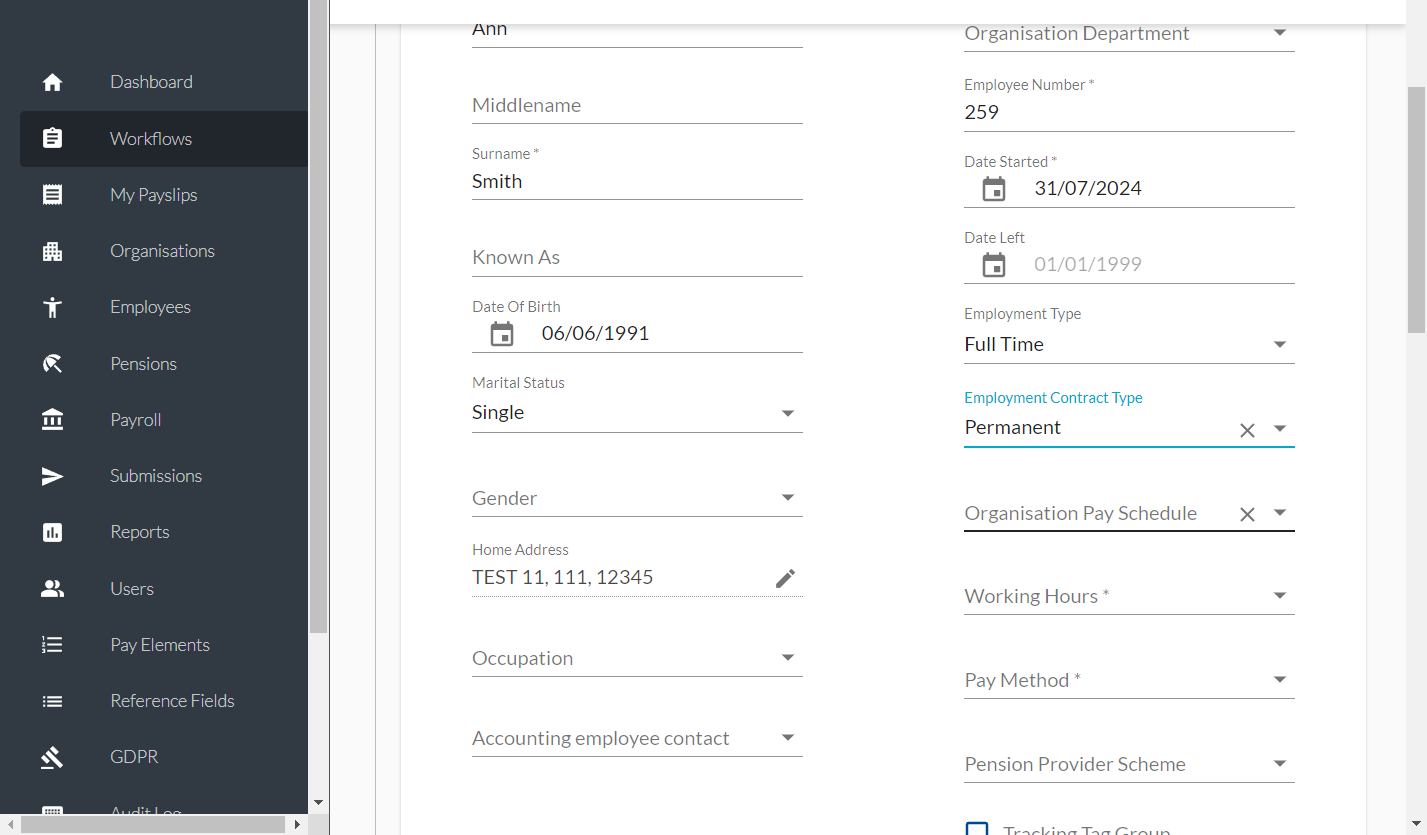Click the Surname field containing Smith
Image resolution: width=1427 pixels, height=835 pixels.
637,181
